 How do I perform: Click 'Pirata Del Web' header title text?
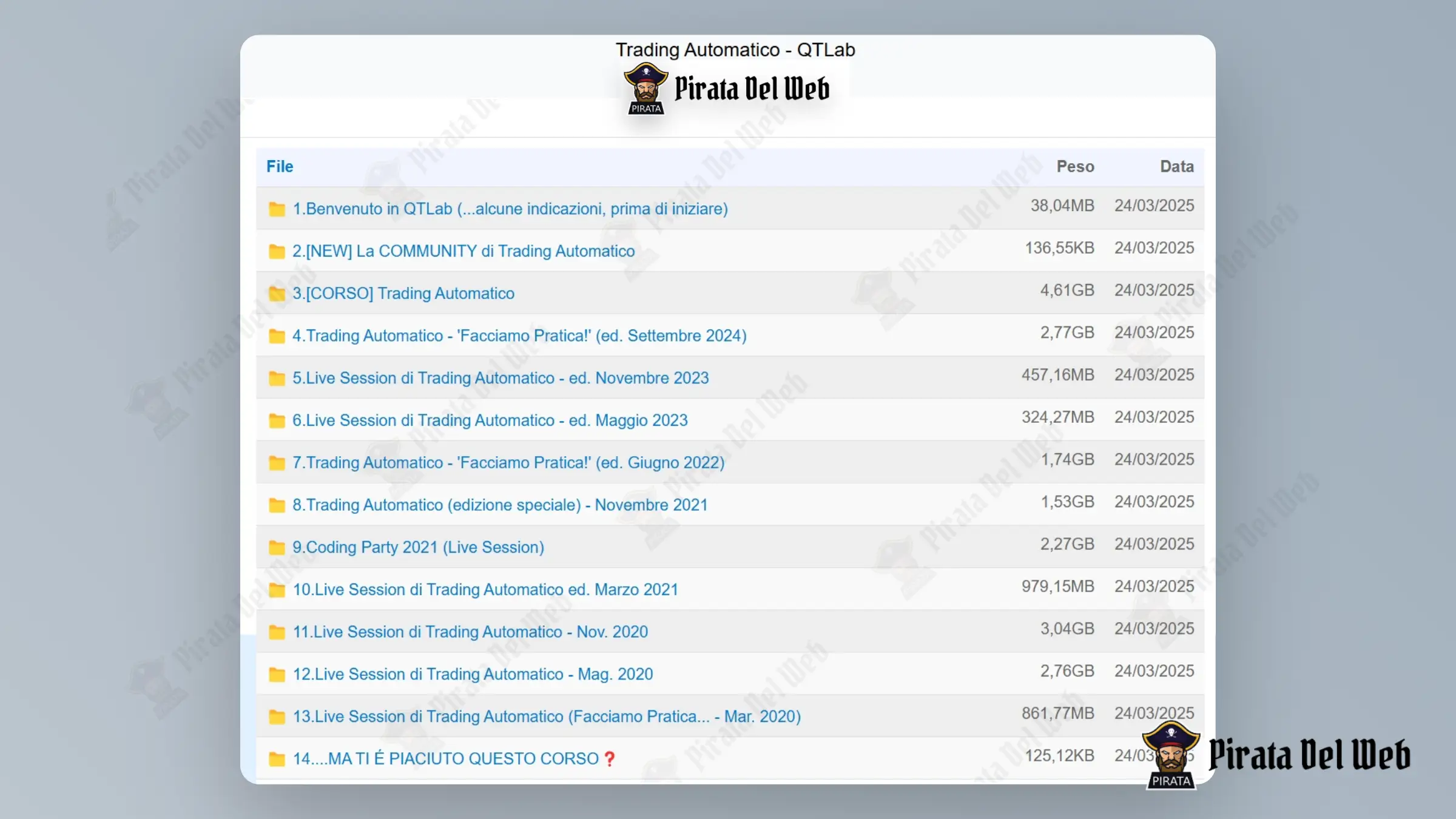(x=752, y=89)
